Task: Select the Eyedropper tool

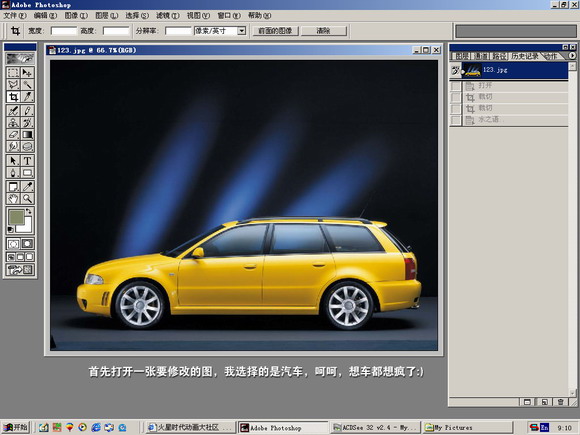Action: (27, 186)
